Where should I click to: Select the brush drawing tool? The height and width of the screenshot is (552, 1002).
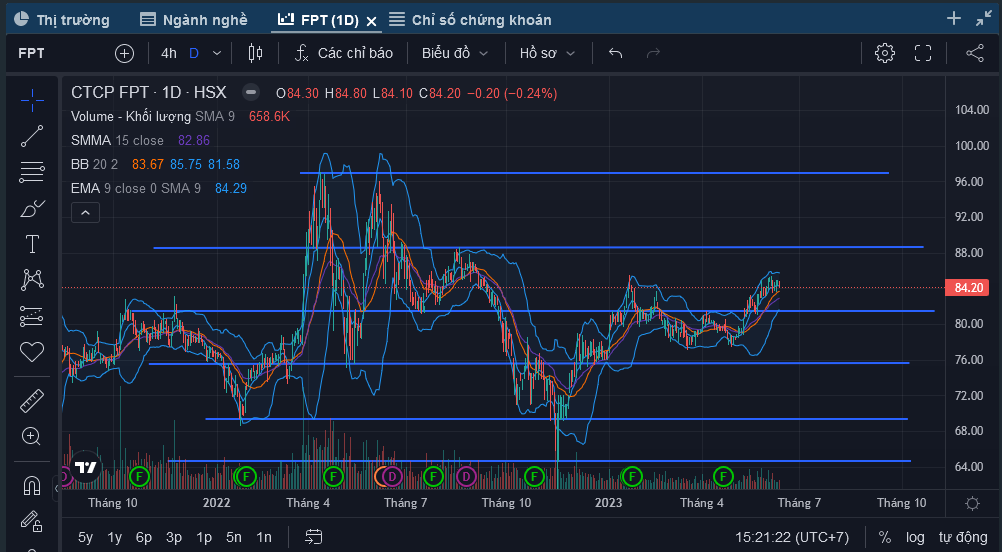(x=32, y=208)
